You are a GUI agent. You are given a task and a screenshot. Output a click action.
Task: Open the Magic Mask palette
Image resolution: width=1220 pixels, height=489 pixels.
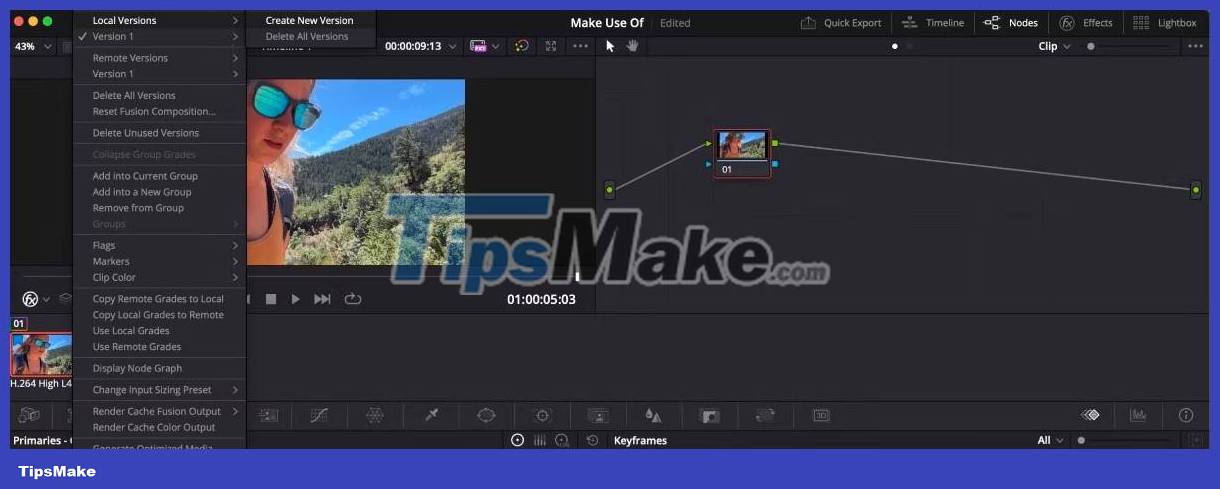pyautogui.click(x=598, y=415)
